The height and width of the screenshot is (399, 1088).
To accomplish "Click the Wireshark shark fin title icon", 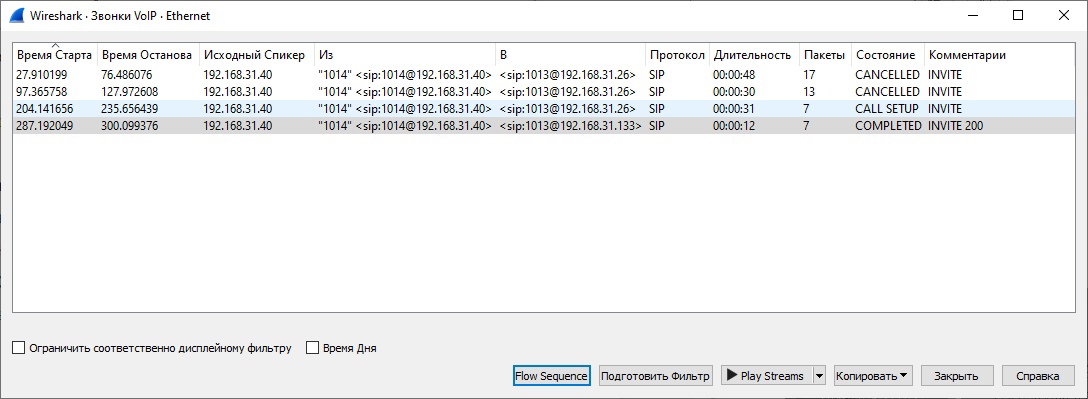I will click(15, 15).
